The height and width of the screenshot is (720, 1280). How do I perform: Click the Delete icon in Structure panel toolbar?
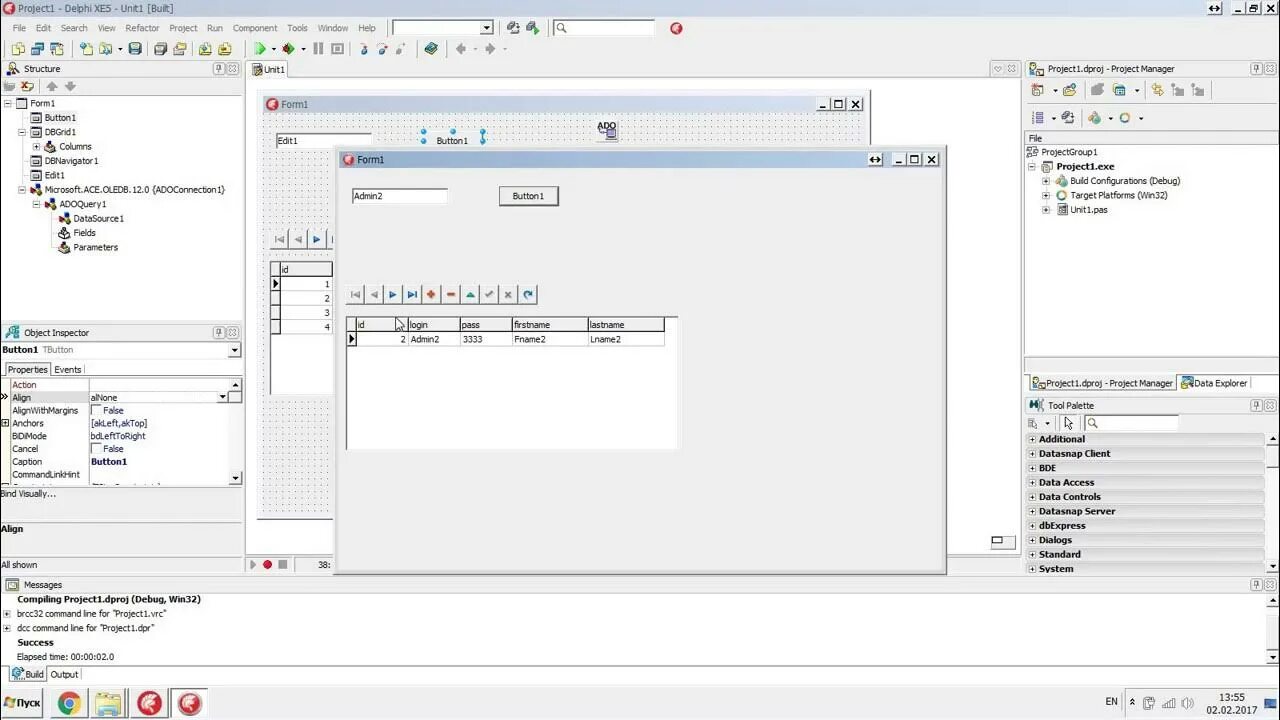pos(28,86)
